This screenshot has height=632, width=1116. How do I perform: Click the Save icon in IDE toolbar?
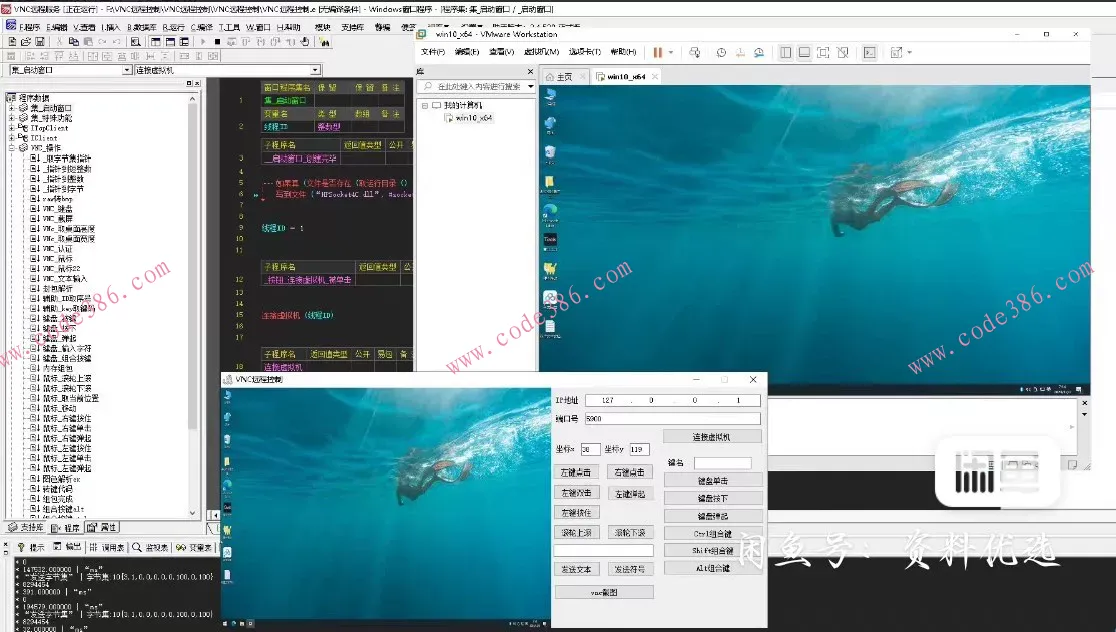39,42
